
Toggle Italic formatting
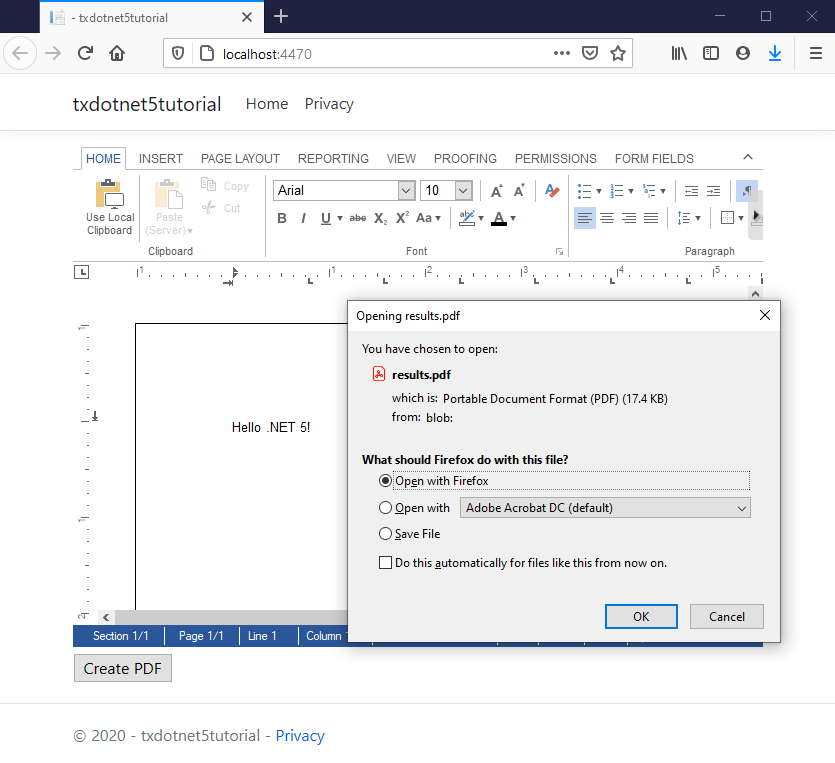[303, 218]
